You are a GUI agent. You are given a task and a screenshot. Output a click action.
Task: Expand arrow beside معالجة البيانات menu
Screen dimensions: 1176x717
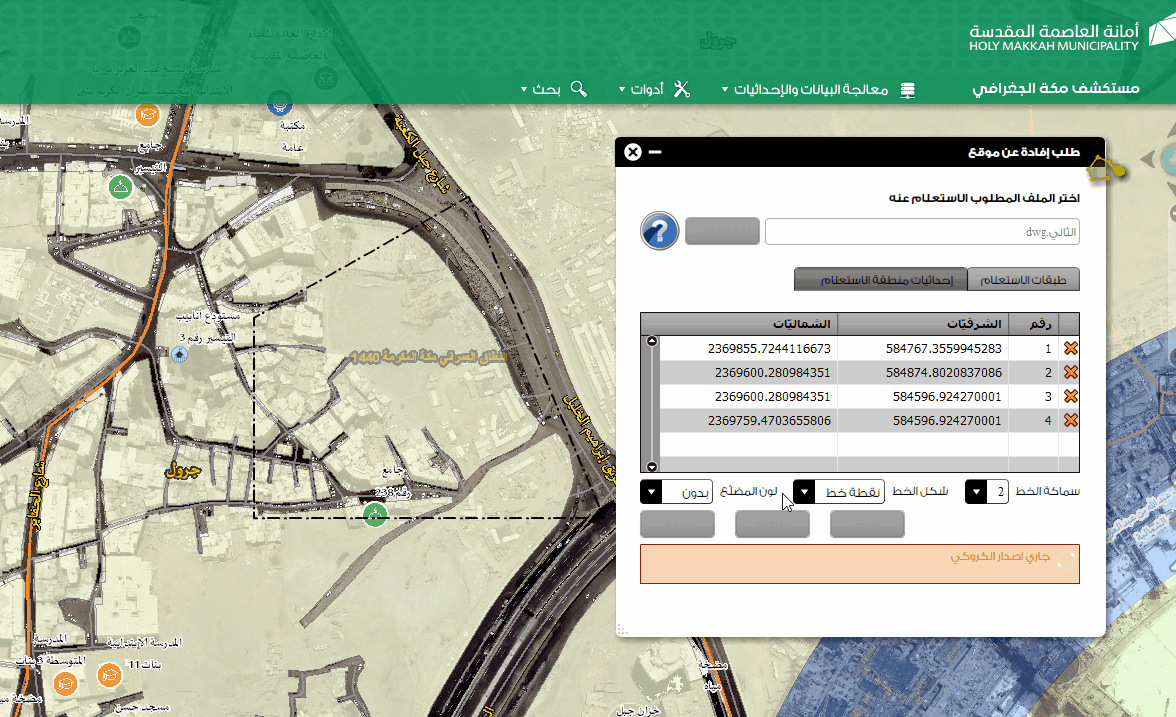click(724, 89)
